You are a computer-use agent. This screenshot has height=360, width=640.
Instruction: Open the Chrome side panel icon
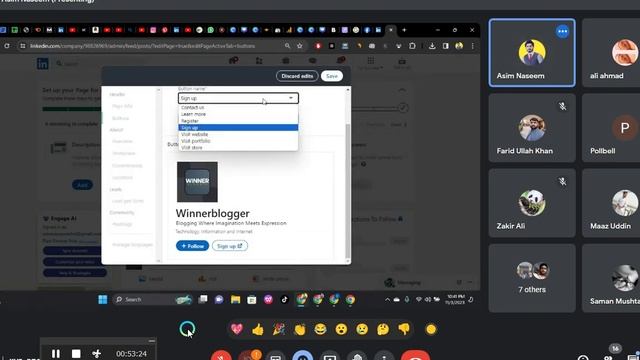point(446,46)
